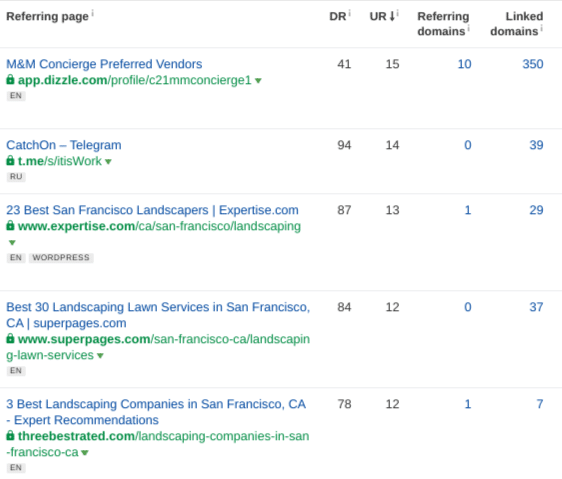Viewport: 562px width, 479px height.
Task: Expand dropdown arrow after threebestrated -francisco-ca URL
Action: [x=85, y=453]
